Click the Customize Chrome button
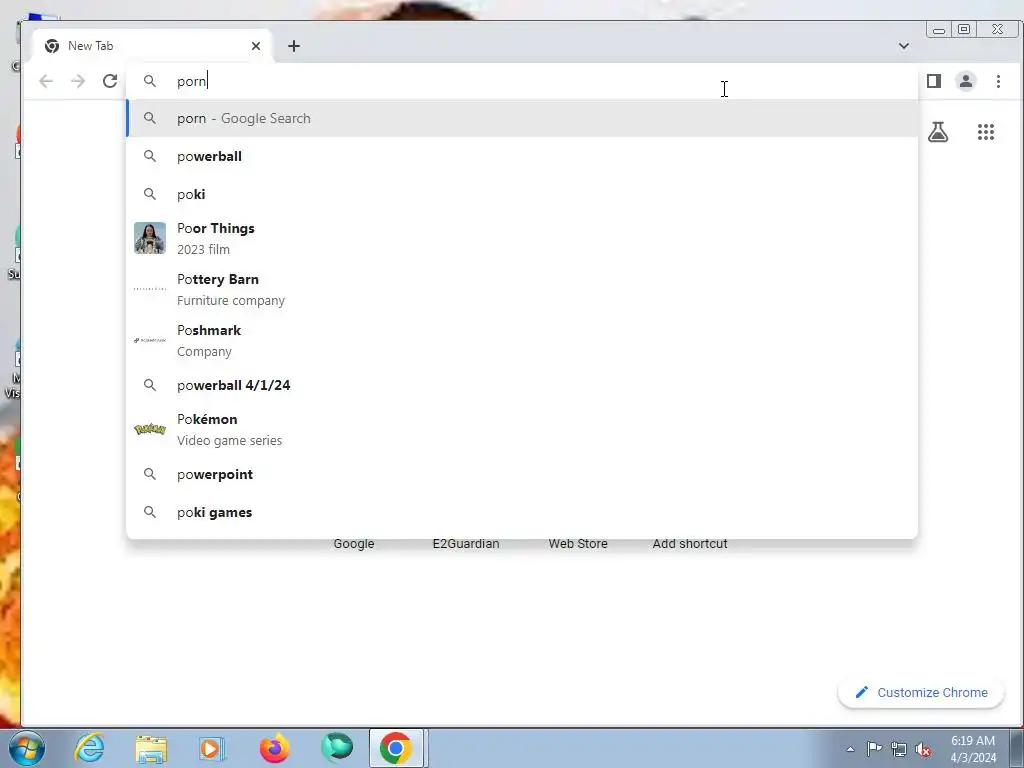Viewport: 1024px width, 768px height. click(921, 692)
